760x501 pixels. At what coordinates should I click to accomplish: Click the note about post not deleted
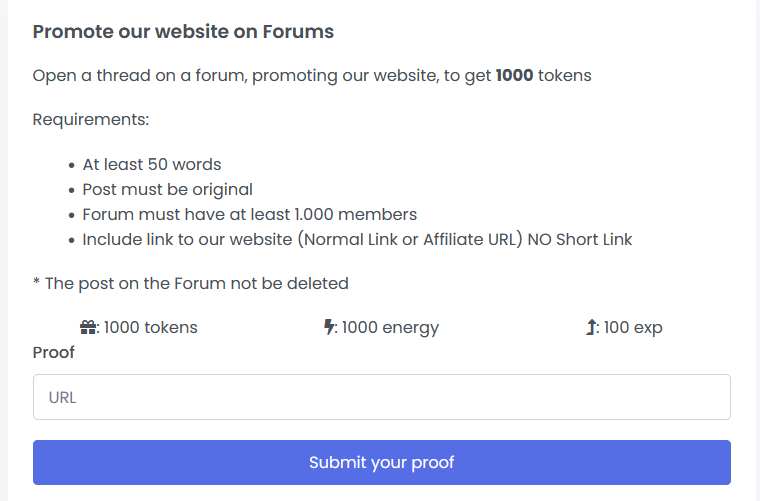[191, 283]
